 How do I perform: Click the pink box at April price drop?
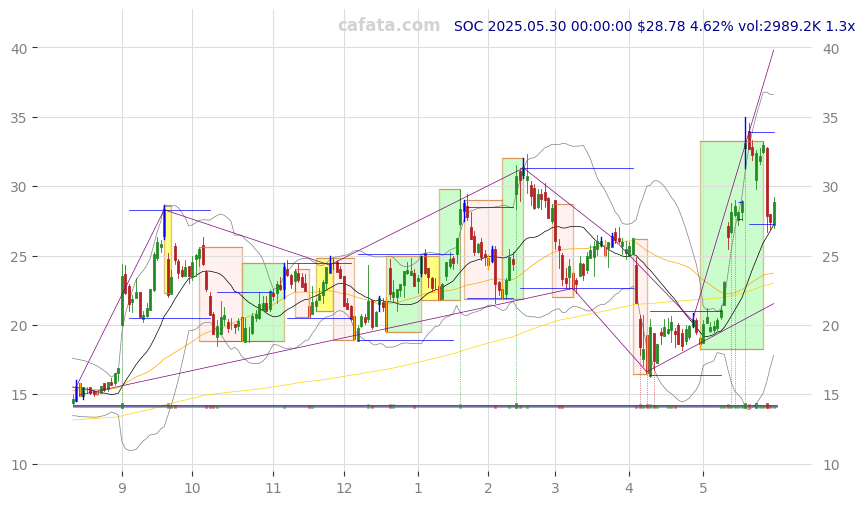tap(640, 307)
